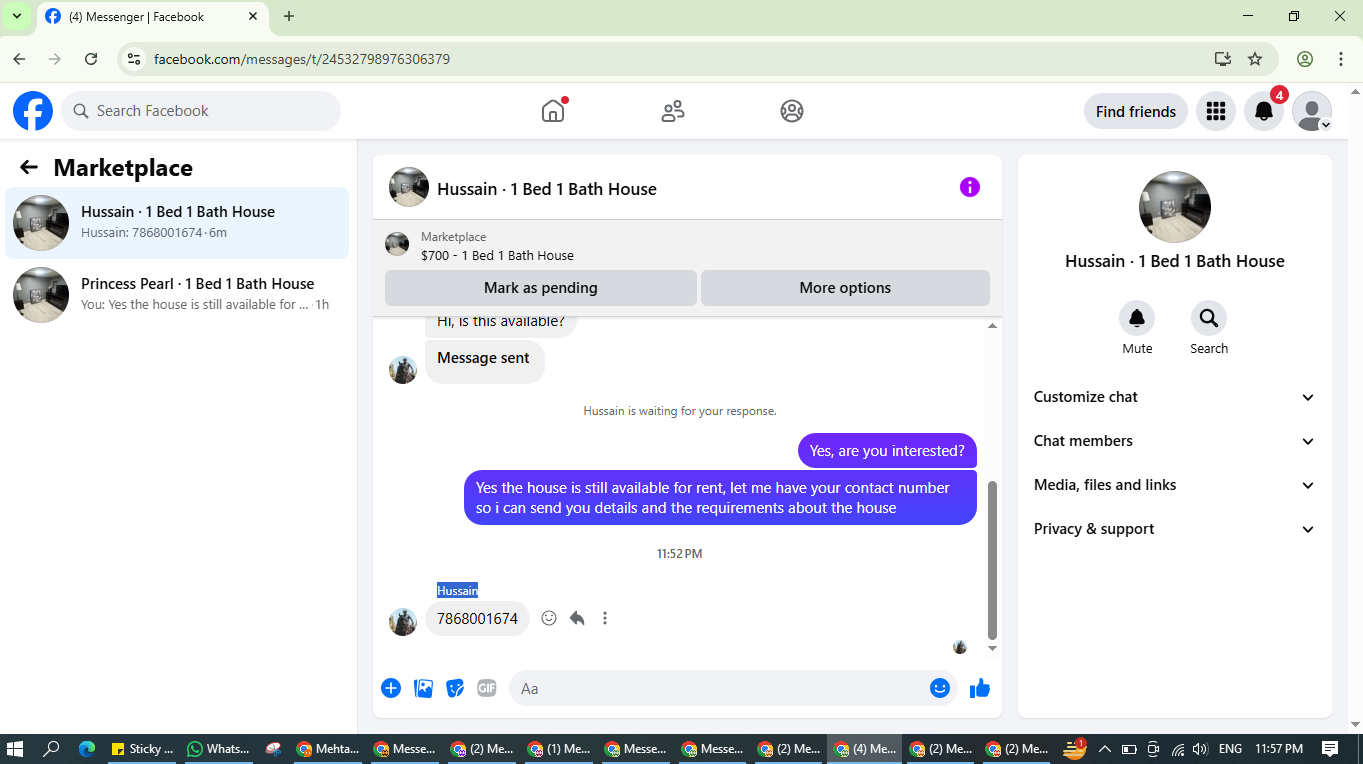Image resolution: width=1363 pixels, height=764 pixels.
Task: Click the taskbar volume icon
Action: (x=1201, y=748)
